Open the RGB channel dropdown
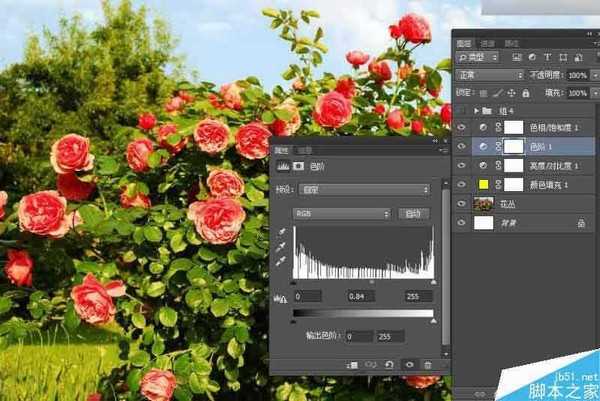Screen dimensions: 600x401 (x=341, y=213)
